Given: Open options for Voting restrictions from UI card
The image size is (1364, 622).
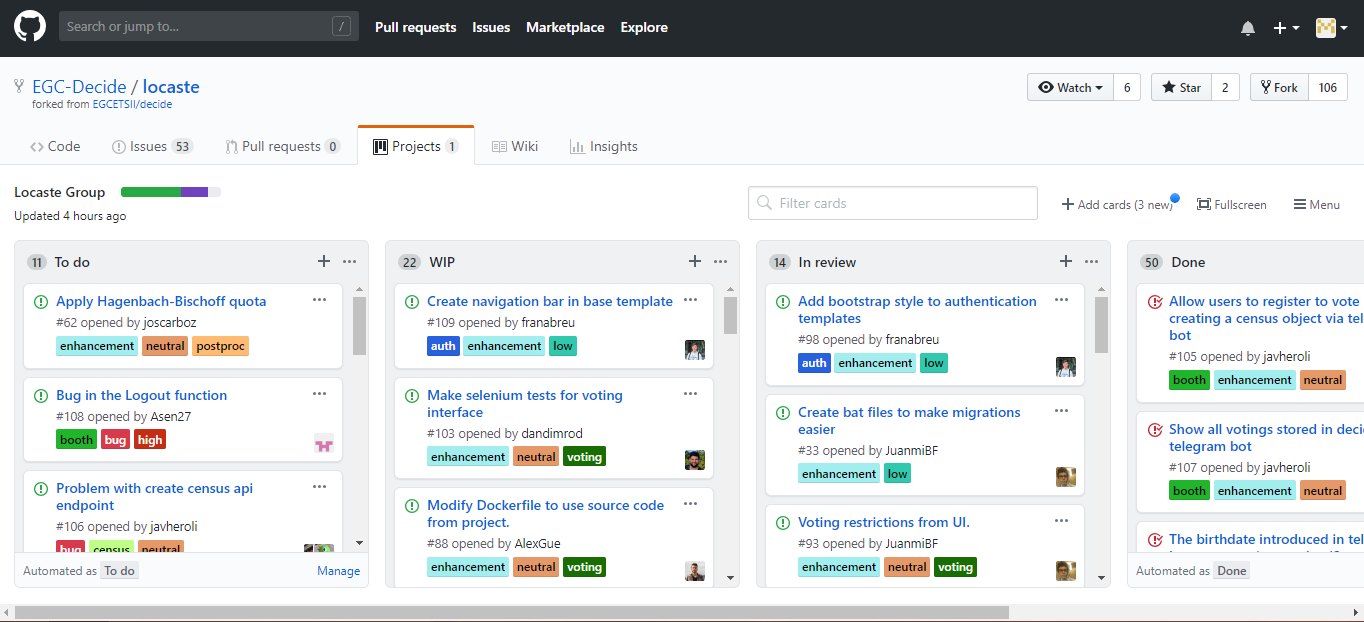Looking at the screenshot, I should pyautogui.click(x=1061, y=520).
